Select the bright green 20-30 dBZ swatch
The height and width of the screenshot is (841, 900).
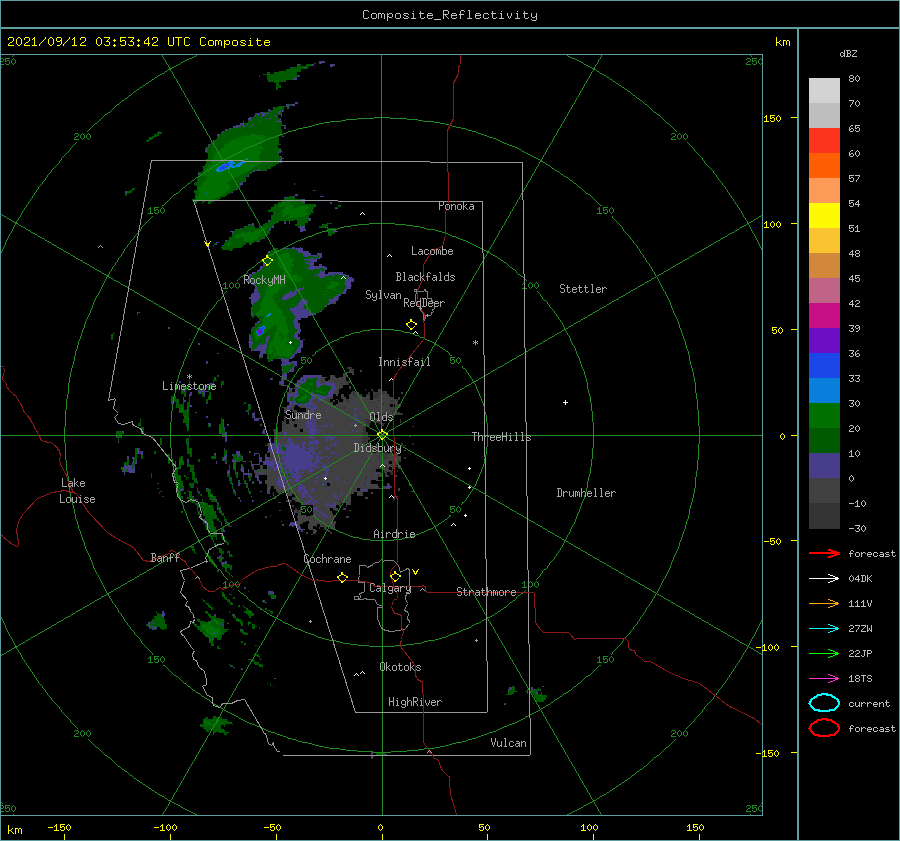(824, 416)
